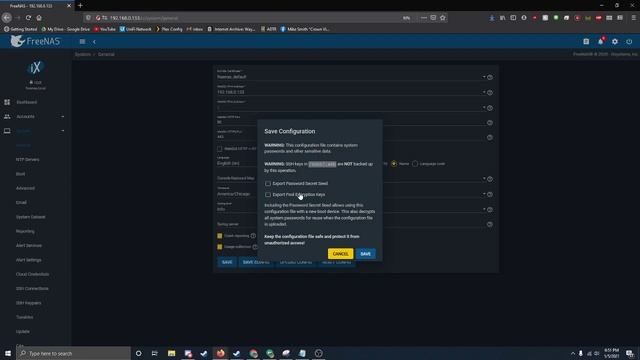Show help for Timezone field

490,195
